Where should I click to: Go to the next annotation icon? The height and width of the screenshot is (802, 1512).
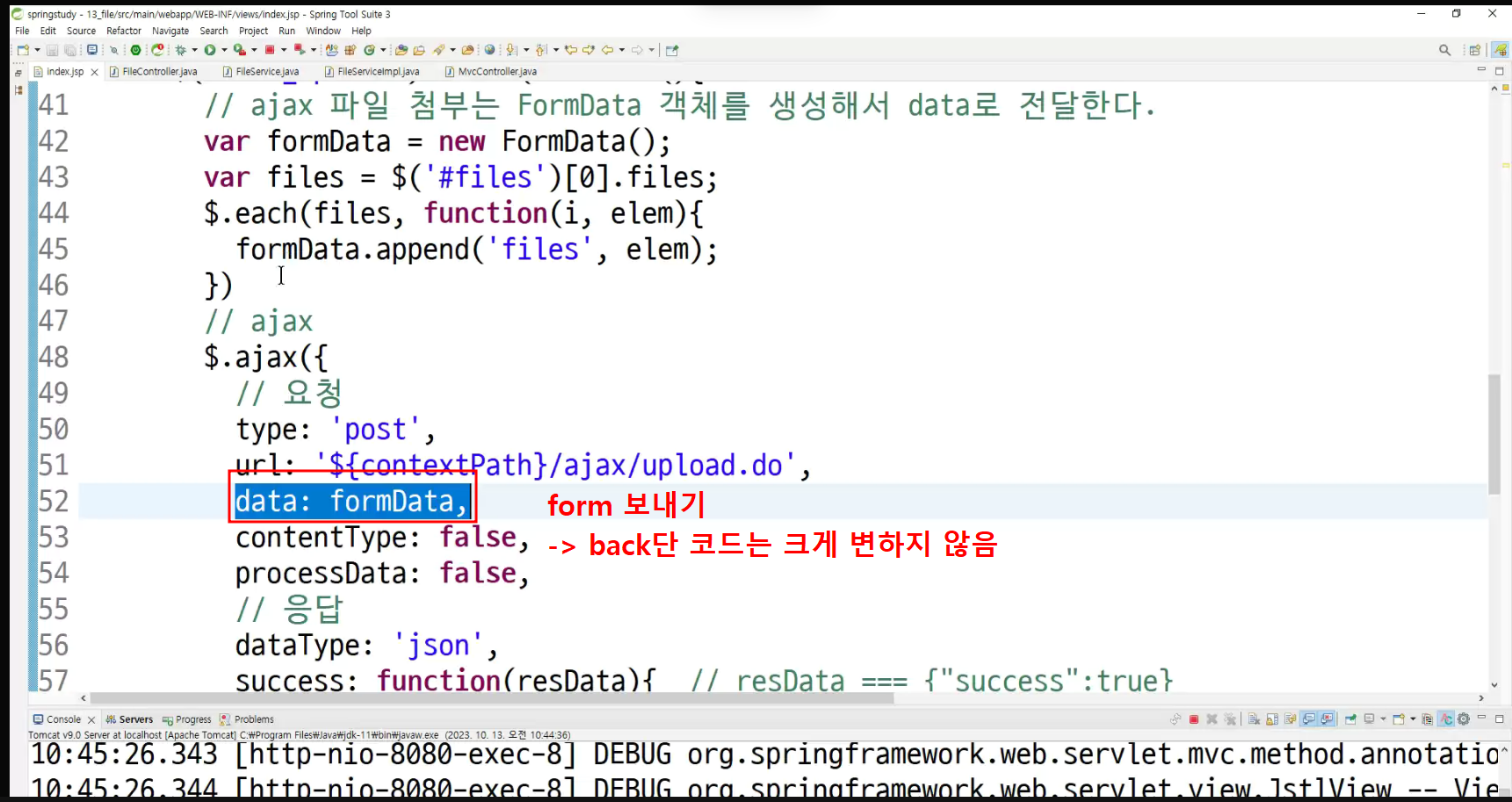511,50
